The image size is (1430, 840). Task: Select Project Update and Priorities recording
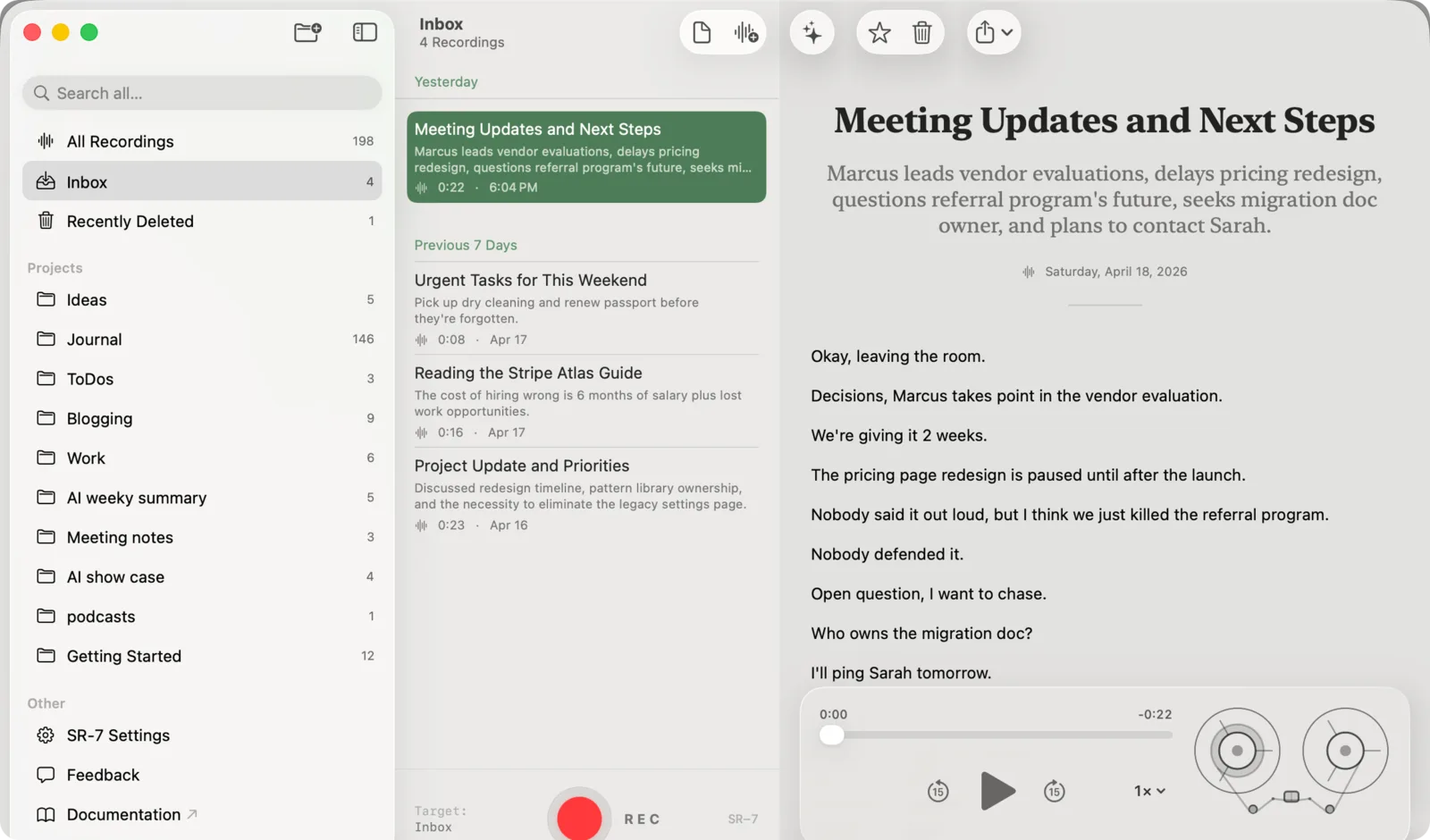(x=586, y=494)
